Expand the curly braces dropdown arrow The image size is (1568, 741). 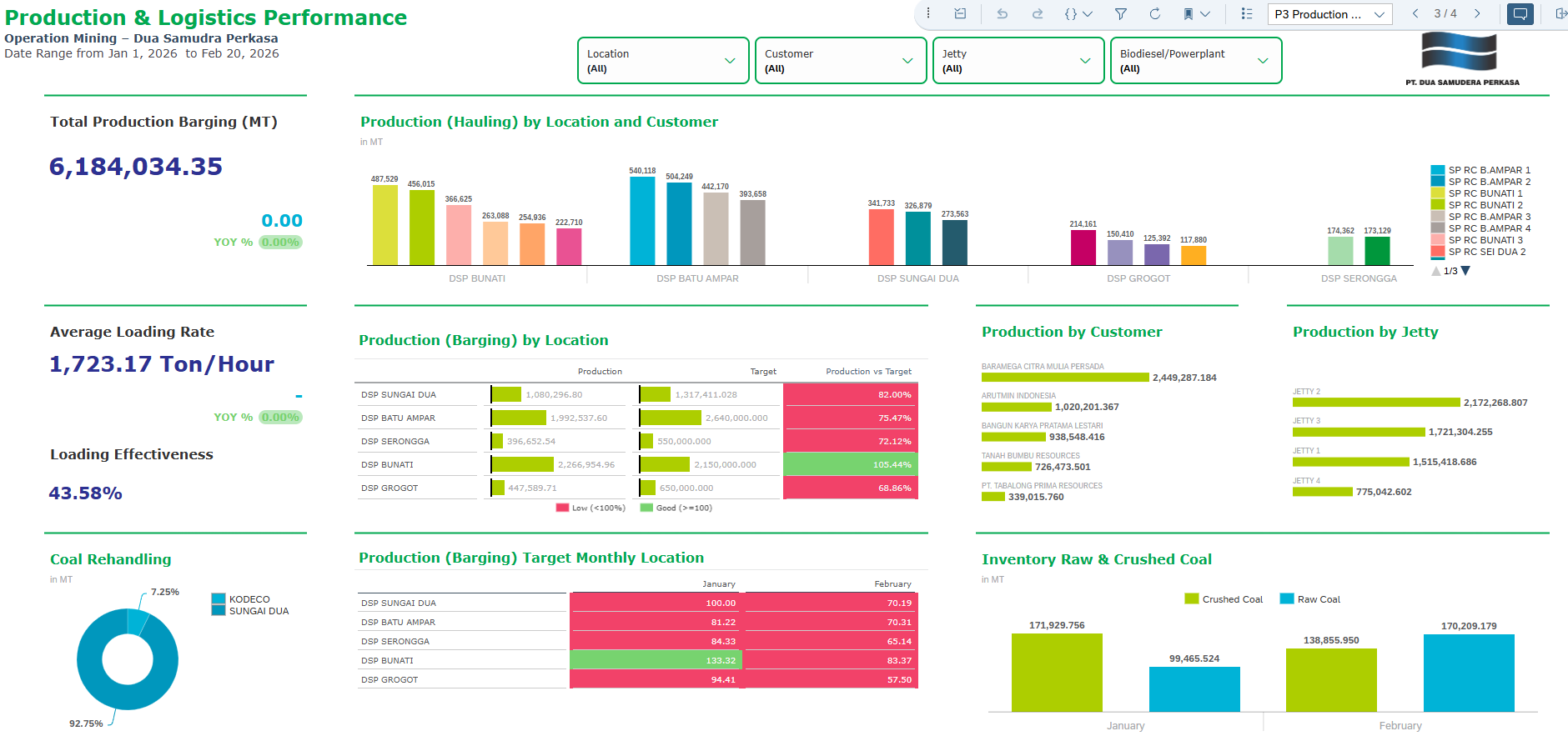pos(1088,13)
